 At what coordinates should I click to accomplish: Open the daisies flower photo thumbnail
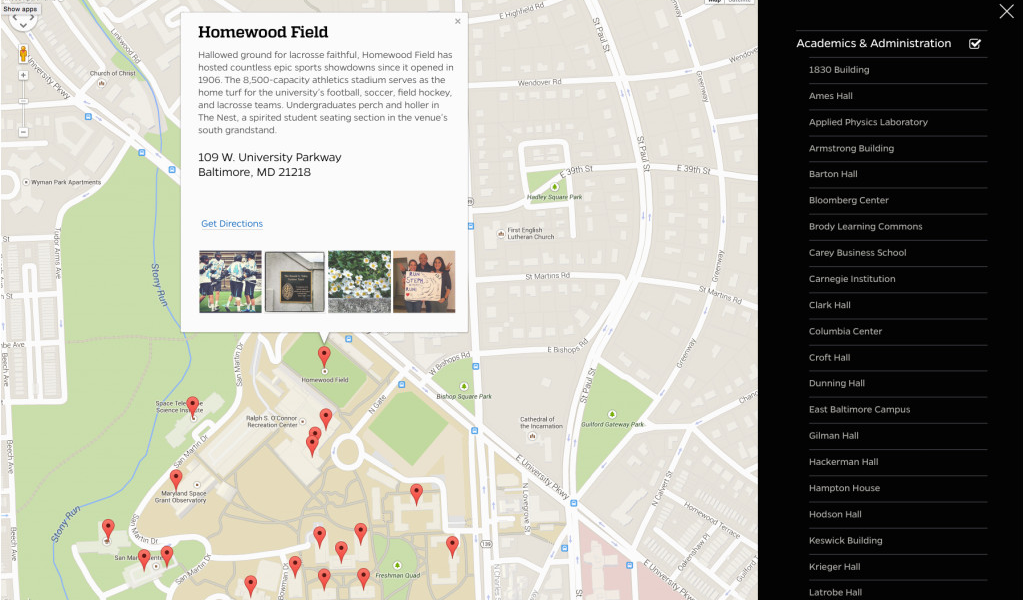(x=359, y=281)
